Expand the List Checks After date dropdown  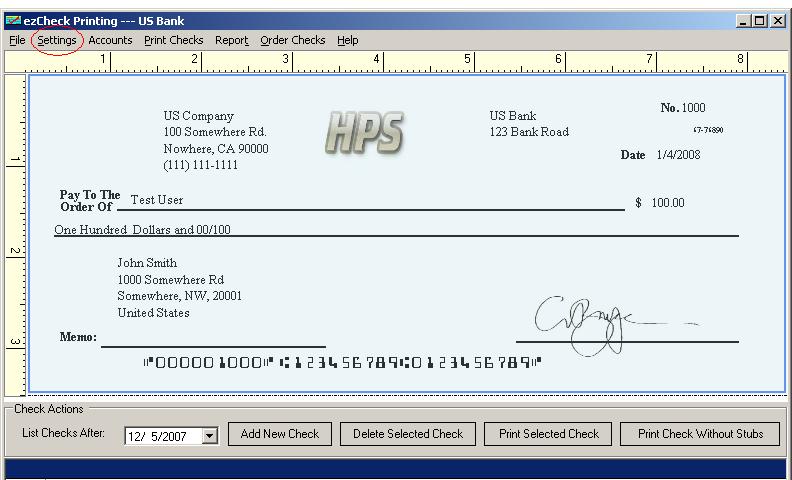coord(209,436)
